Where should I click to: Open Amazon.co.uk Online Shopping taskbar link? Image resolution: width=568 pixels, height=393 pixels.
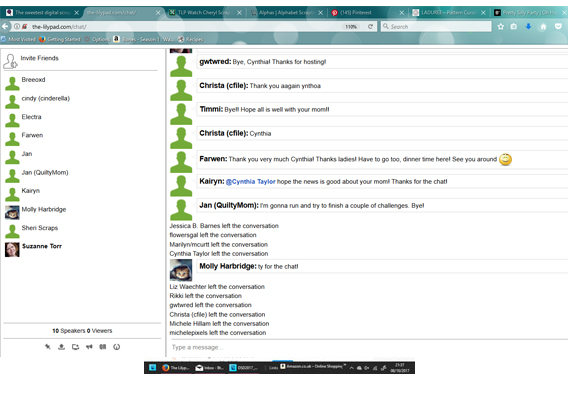(312, 366)
